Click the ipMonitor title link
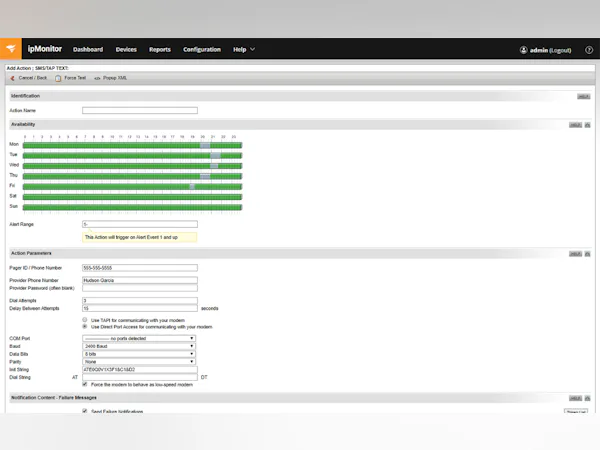Screen dimensions: 600x450 [x=45, y=49]
